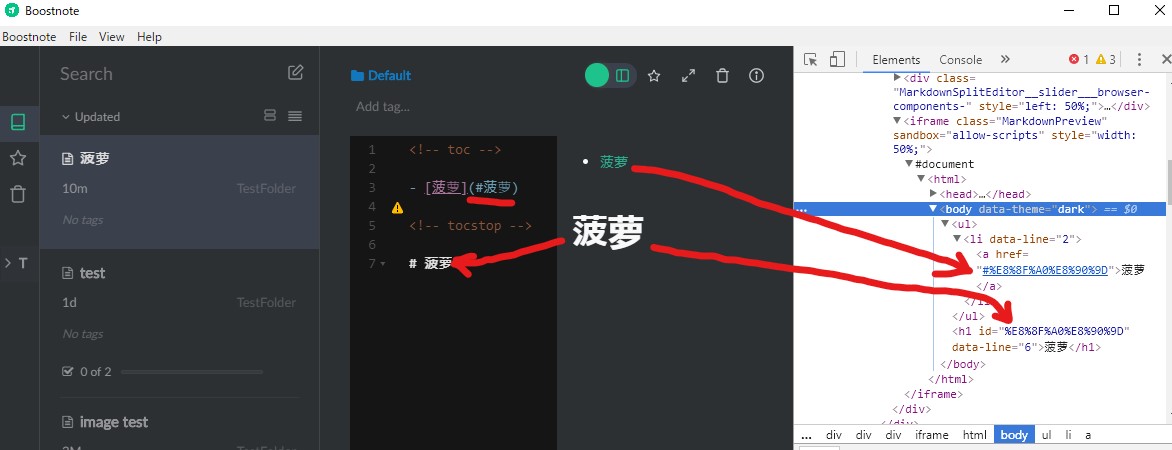Click the document icon of the test note

coord(68,274)
